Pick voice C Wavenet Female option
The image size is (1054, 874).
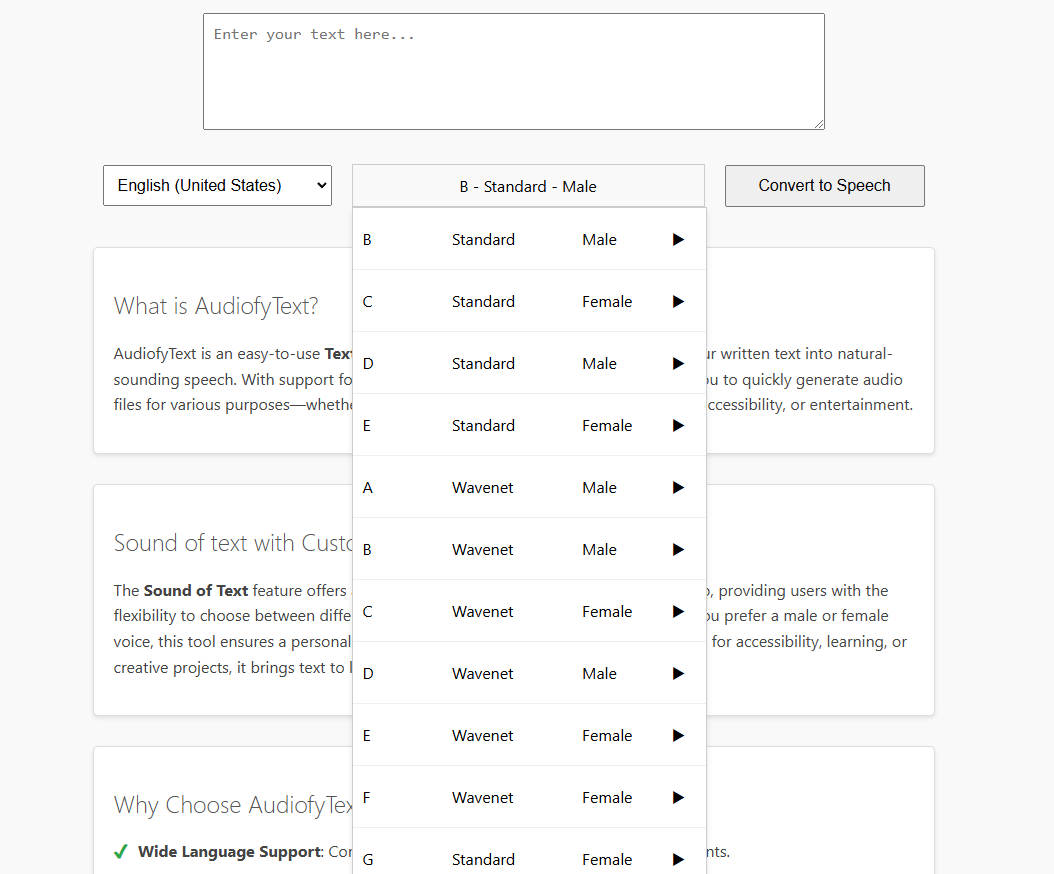pos(529,611)
